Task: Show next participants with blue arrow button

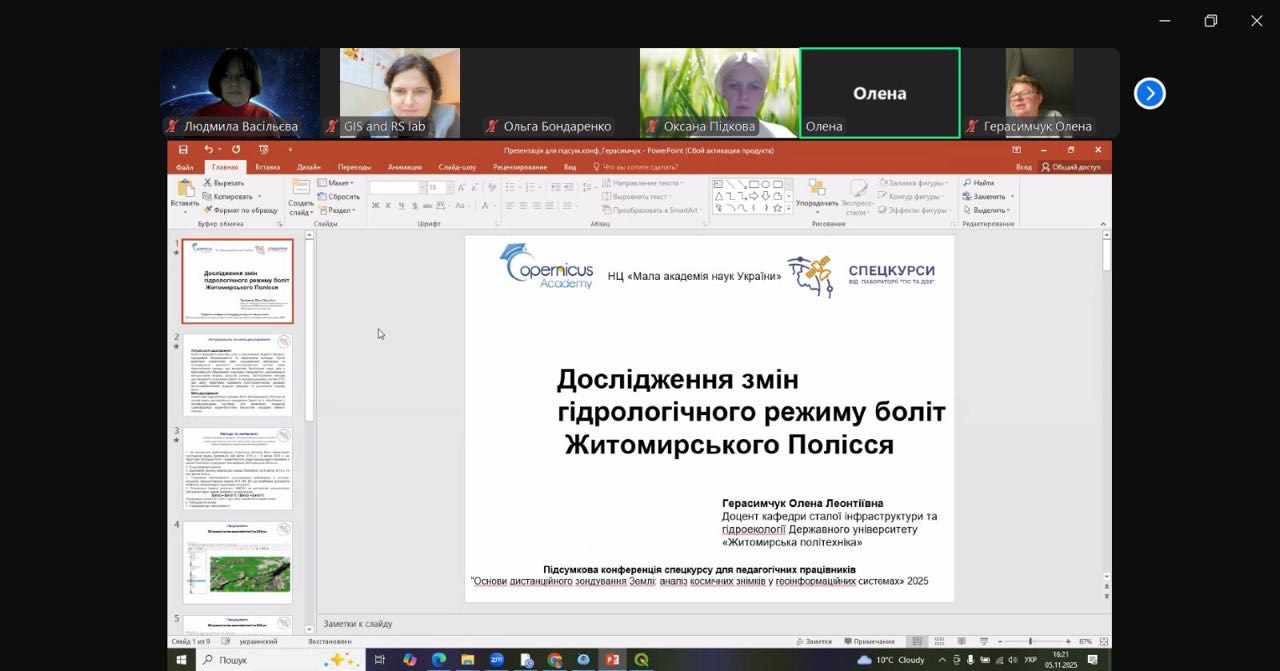Action: click(x=1149, y=93)
